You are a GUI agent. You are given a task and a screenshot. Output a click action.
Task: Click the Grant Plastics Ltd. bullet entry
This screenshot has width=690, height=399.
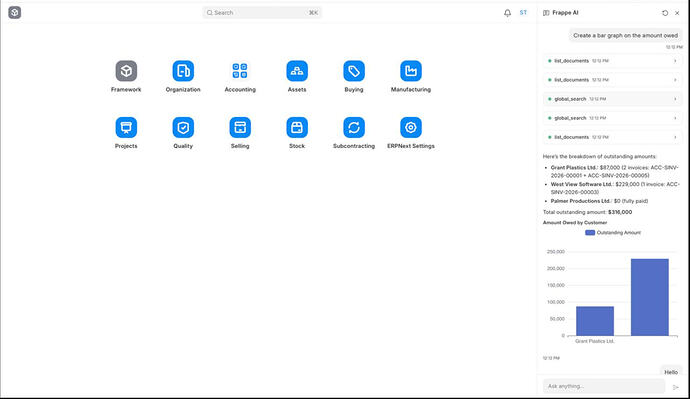614,171
